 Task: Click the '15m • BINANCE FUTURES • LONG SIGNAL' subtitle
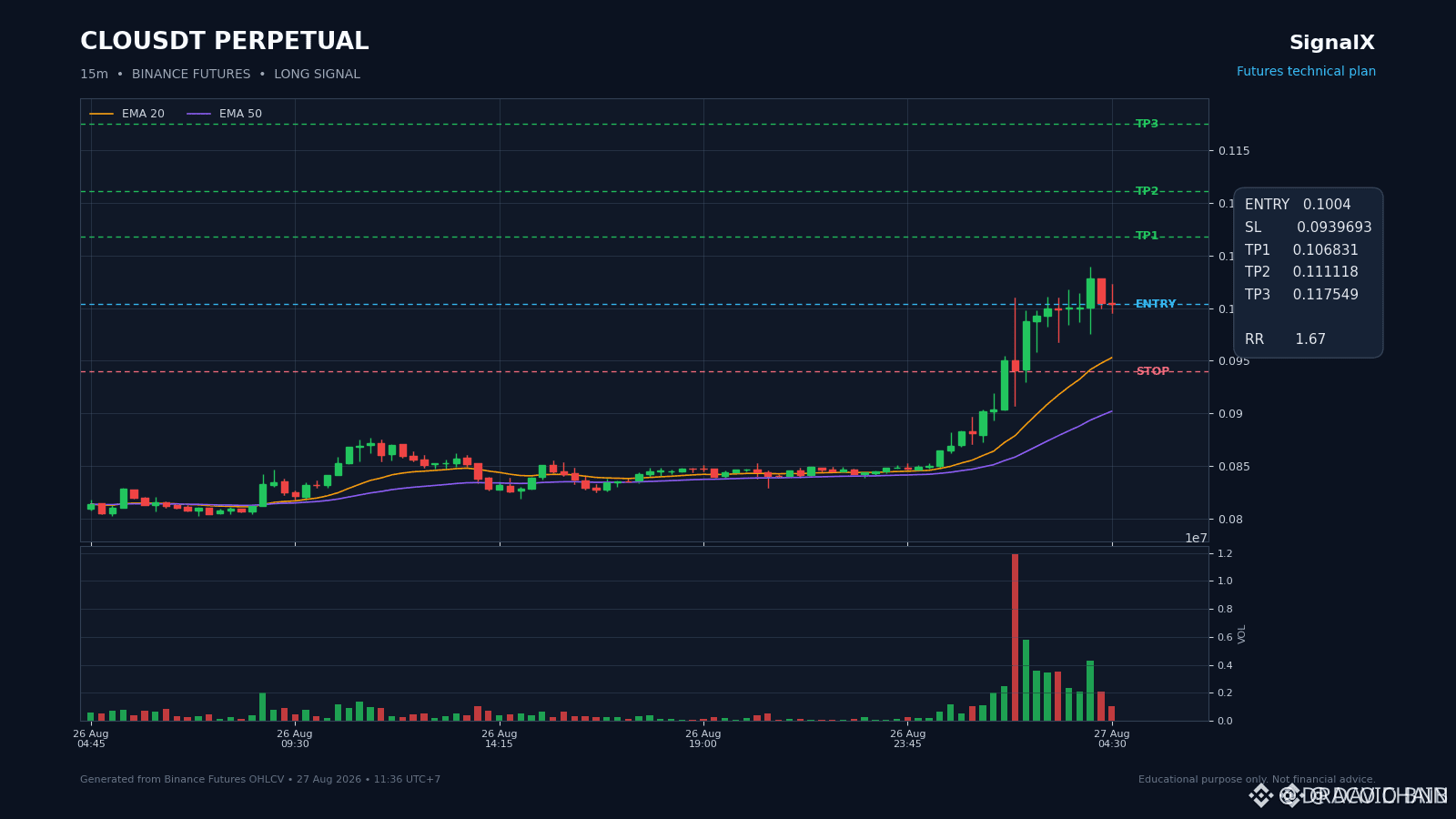tap(220, 75)
